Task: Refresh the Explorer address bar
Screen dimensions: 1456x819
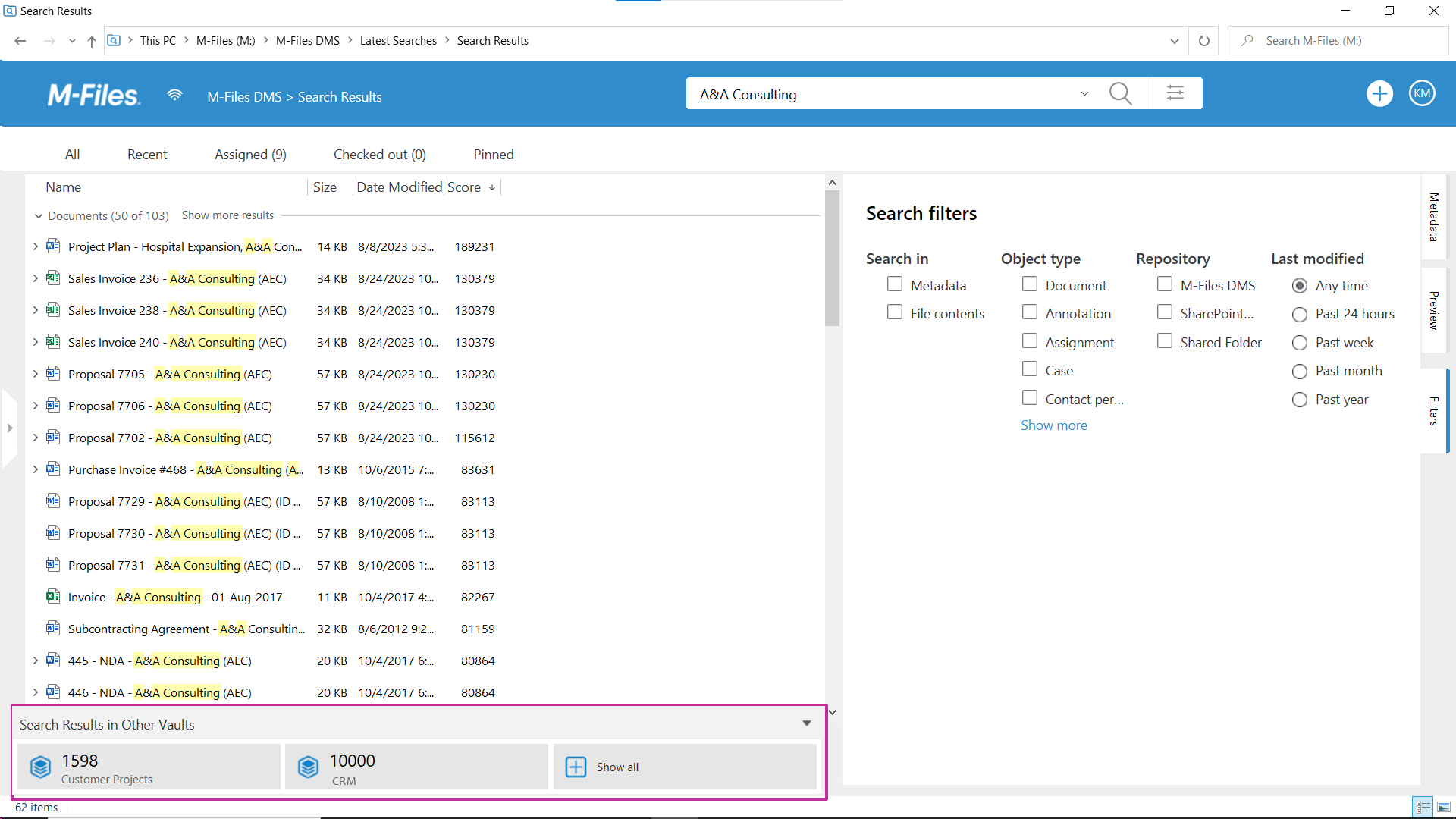Action: point(1203,41)
